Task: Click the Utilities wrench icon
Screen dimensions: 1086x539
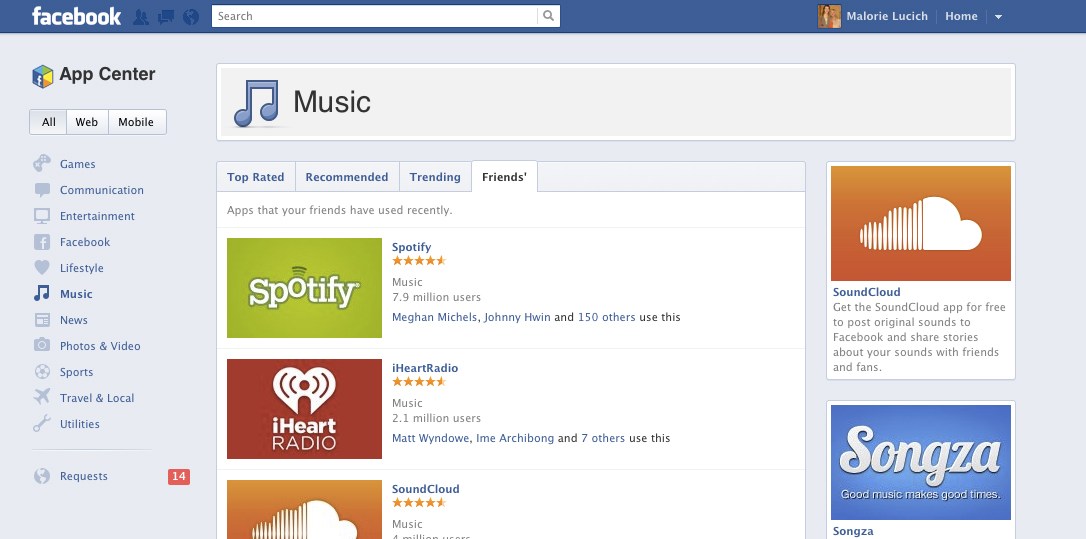Action: coord(42,423)
